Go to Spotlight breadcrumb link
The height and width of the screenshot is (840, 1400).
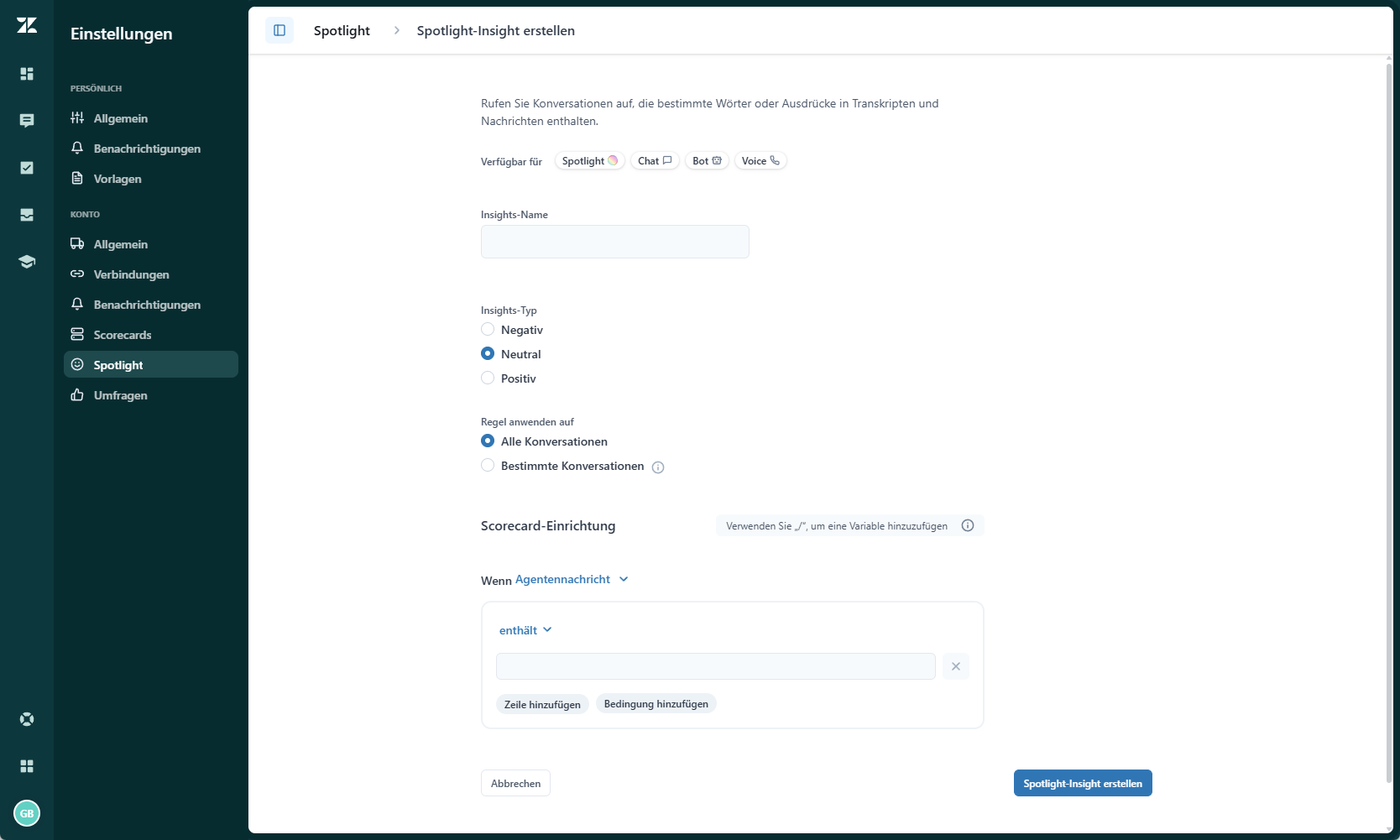click(342, 30)
